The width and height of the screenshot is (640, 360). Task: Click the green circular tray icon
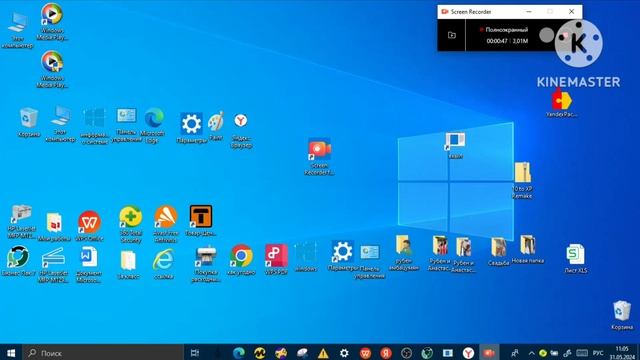[542, 353]
